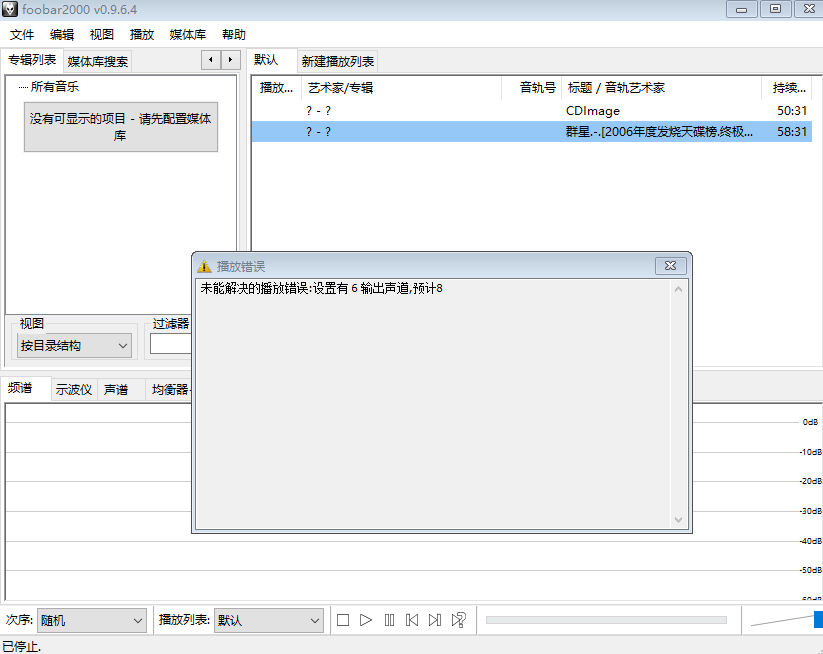Sort by the 播放... column header
The image size is (823, 654).
[x=276, y=88]
